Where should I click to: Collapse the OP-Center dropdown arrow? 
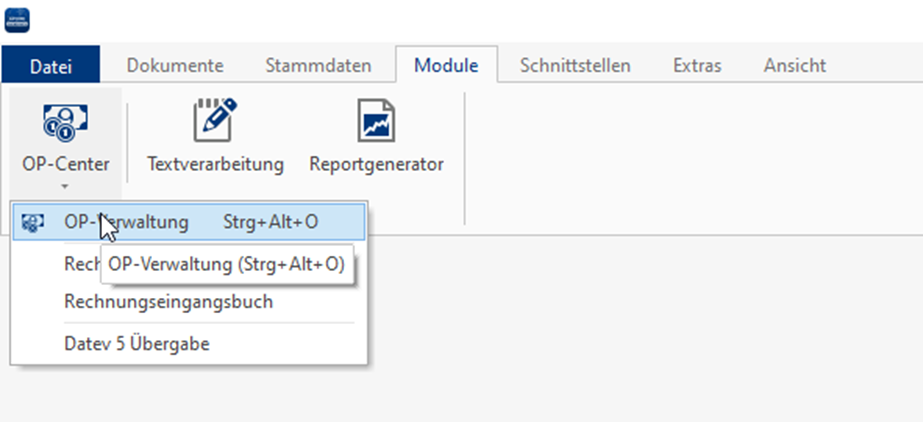[66, 185]
